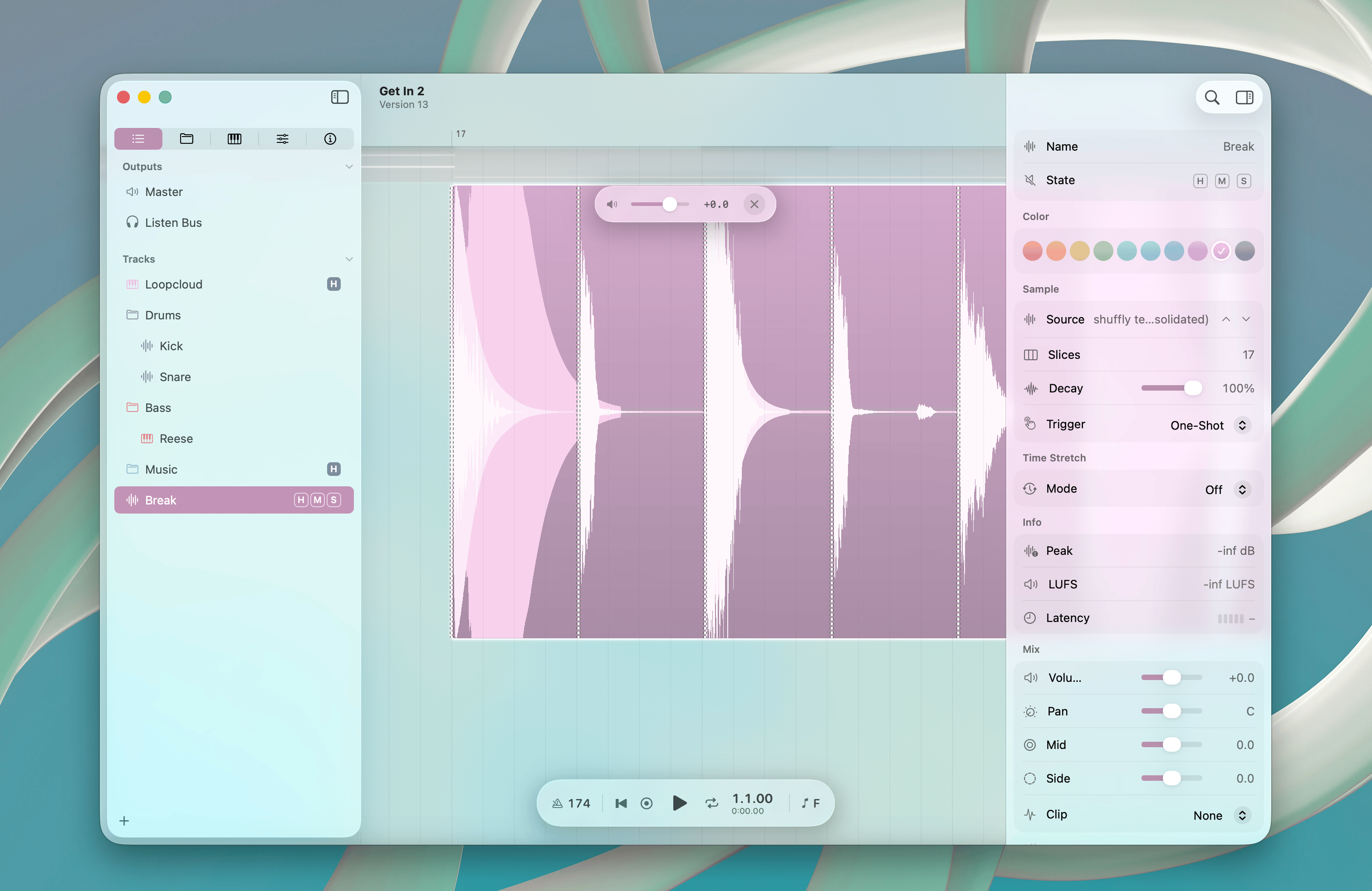The image size is (1372, 891).
Task: Open the Clip None dropdown
Action: (x=1221, y=816)
